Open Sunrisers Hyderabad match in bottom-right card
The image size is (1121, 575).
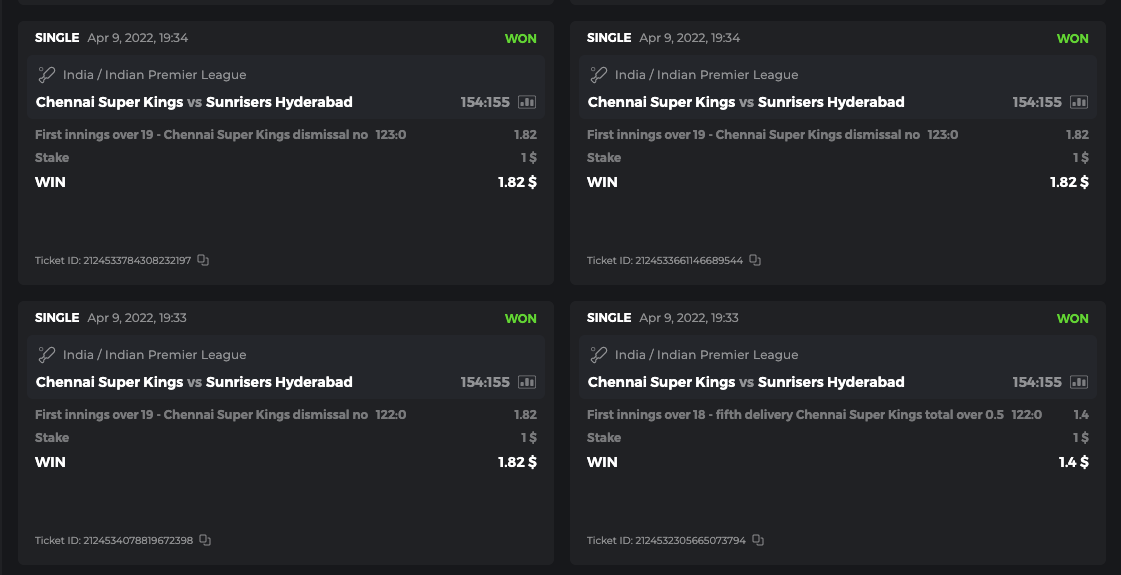pyautogui.click(x=831, y=382)
